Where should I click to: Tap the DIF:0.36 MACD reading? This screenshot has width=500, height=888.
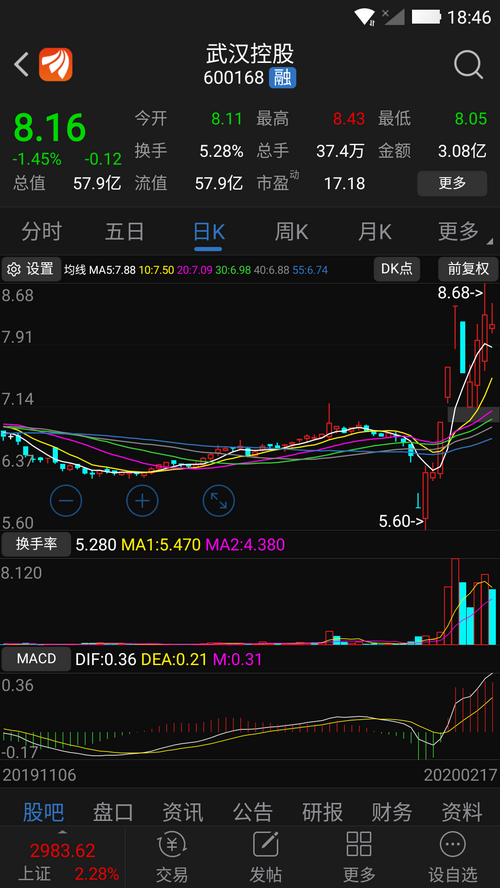click(x=105, y=659)
